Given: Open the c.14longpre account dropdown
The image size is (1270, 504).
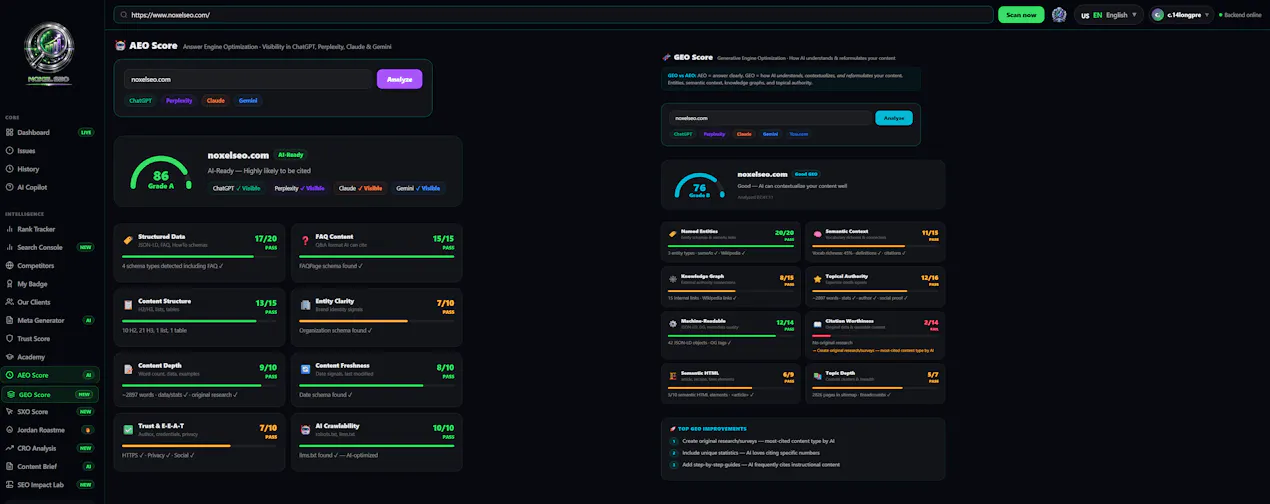Looking at the screenshot, I should click(1182, 15).
